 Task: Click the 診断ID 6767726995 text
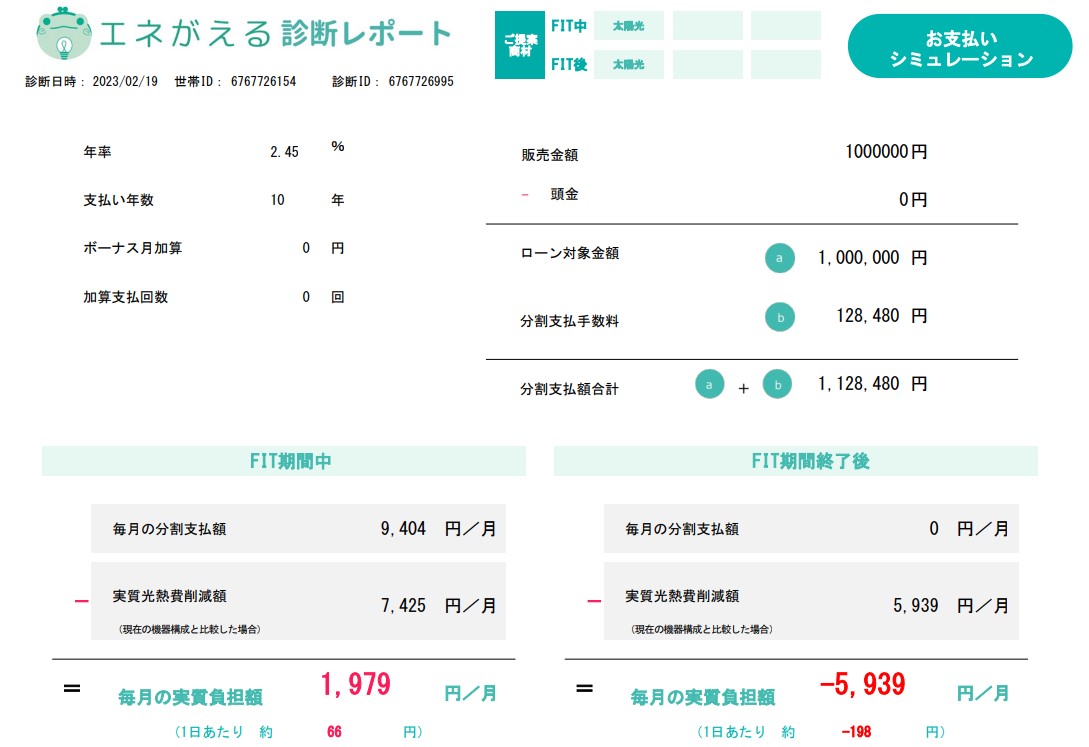click(392, 82)
